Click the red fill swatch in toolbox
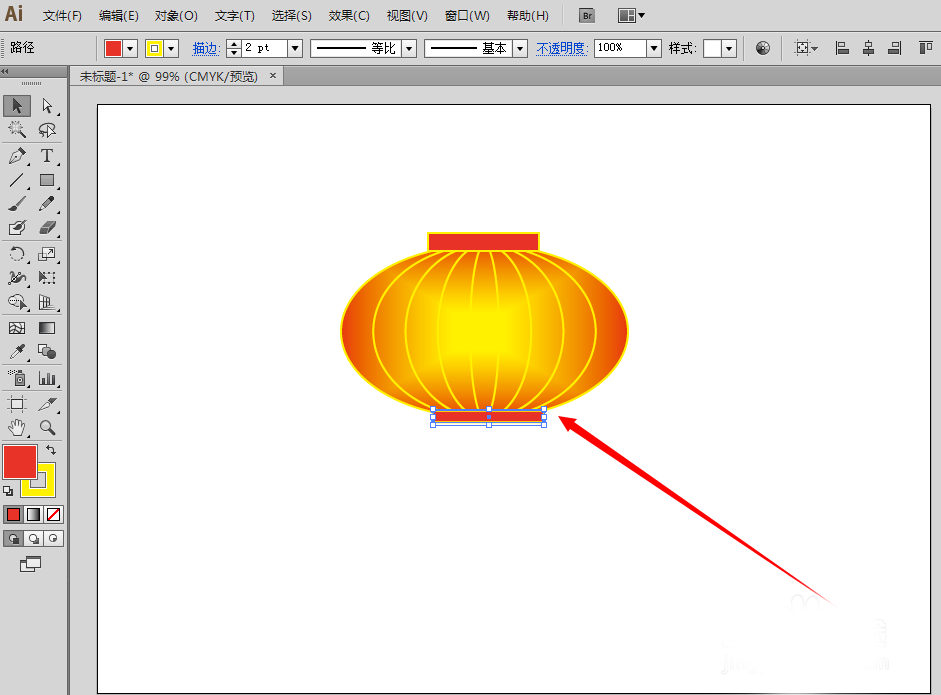Viewport: 941px width, 695px height. [20, 462]
